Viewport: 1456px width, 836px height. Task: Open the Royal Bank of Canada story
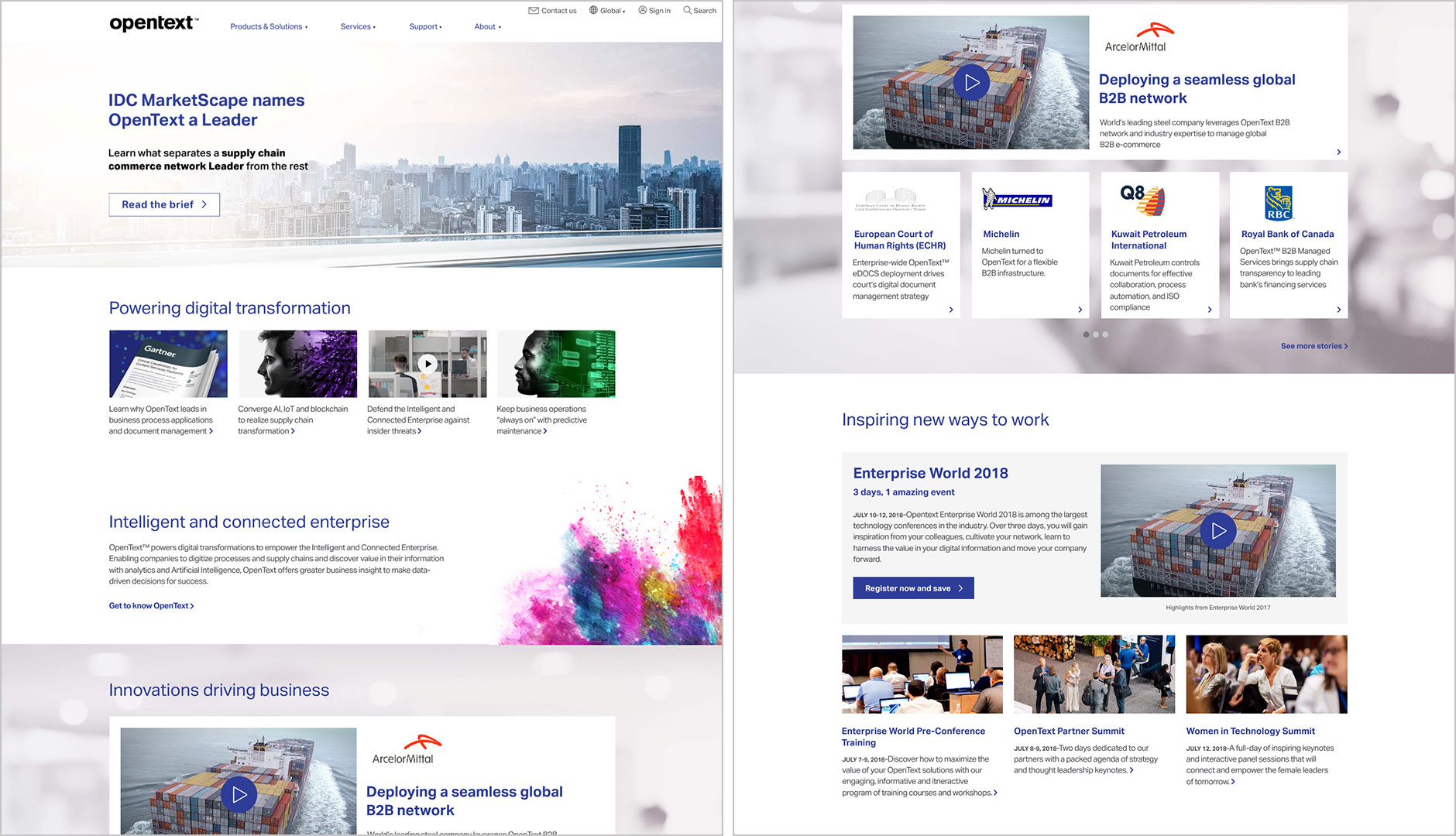pyautogui.click(x=1287, y=234)
